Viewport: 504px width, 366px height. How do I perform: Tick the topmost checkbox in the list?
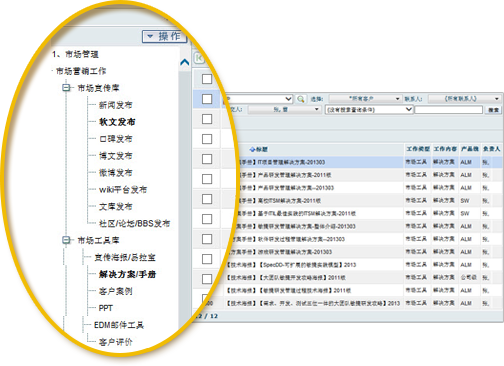[207, 79]
